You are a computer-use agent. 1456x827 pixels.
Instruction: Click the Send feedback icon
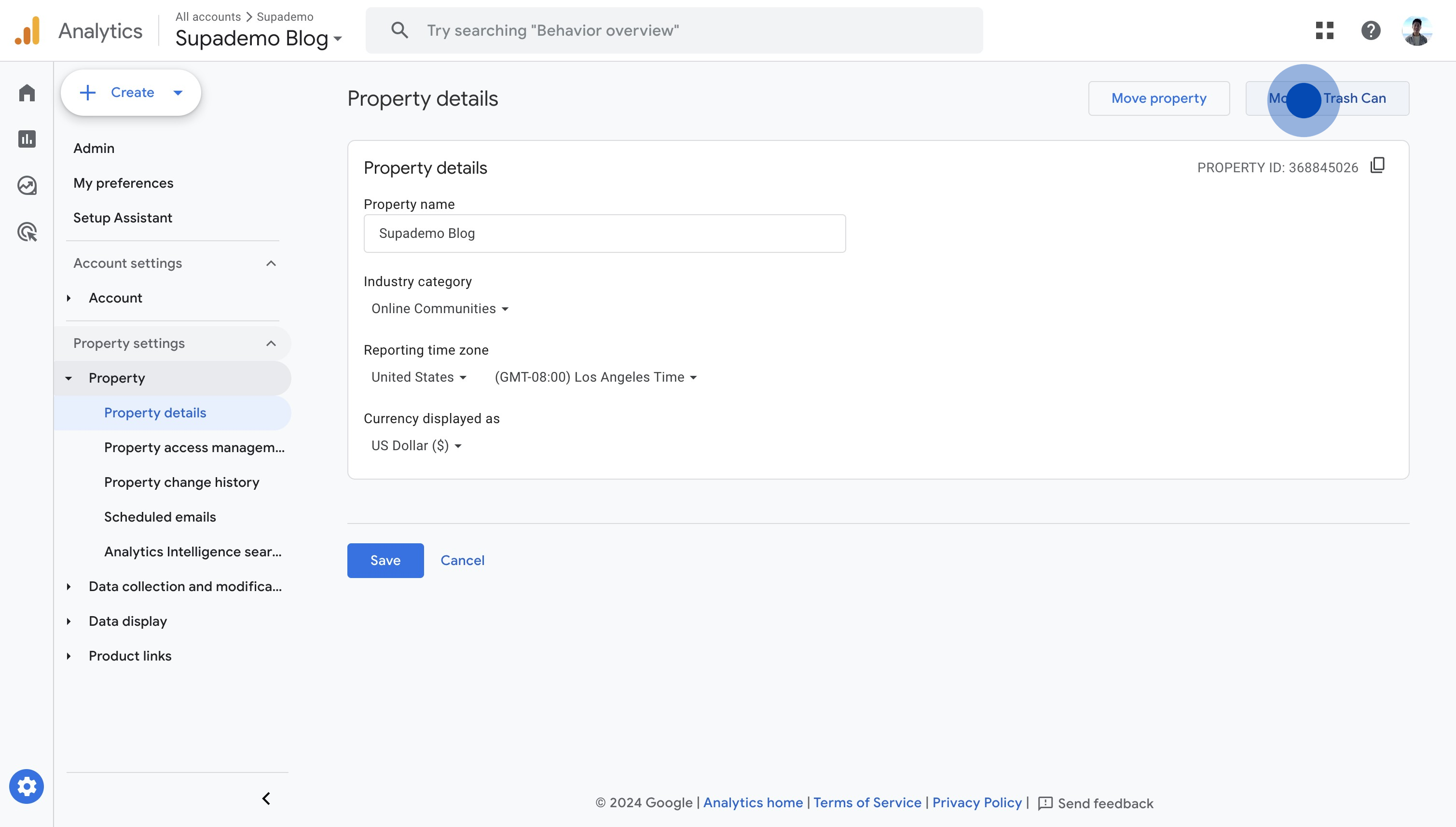click(1045, 803)
